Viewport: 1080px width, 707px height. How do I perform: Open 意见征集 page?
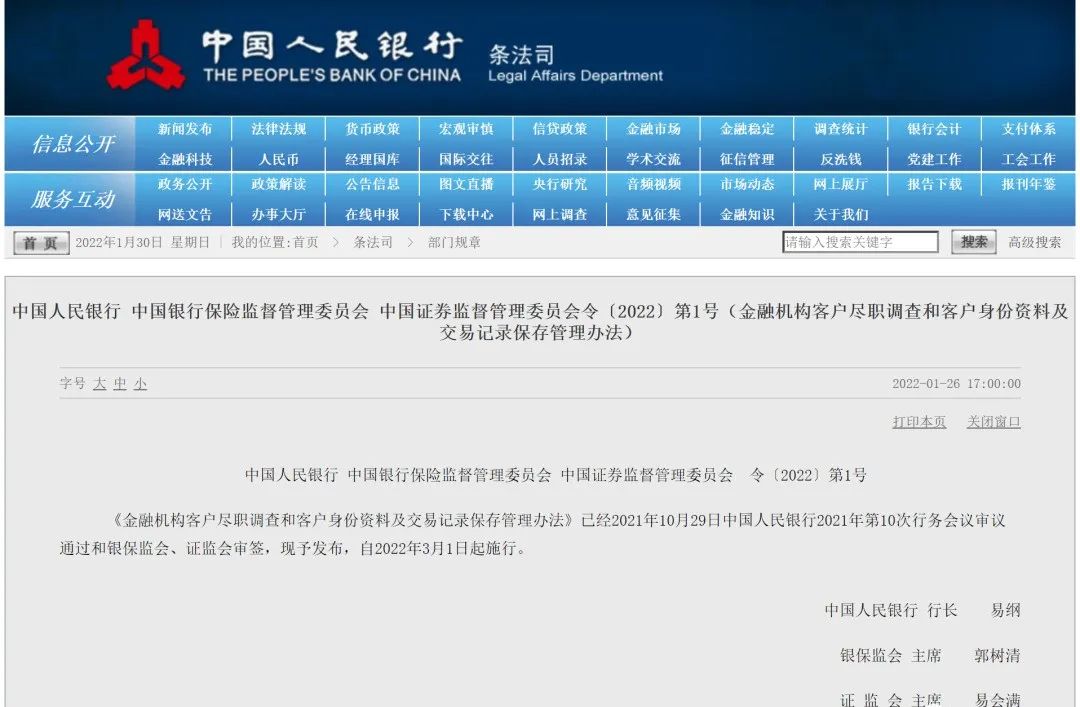click(x=654, y=214)
